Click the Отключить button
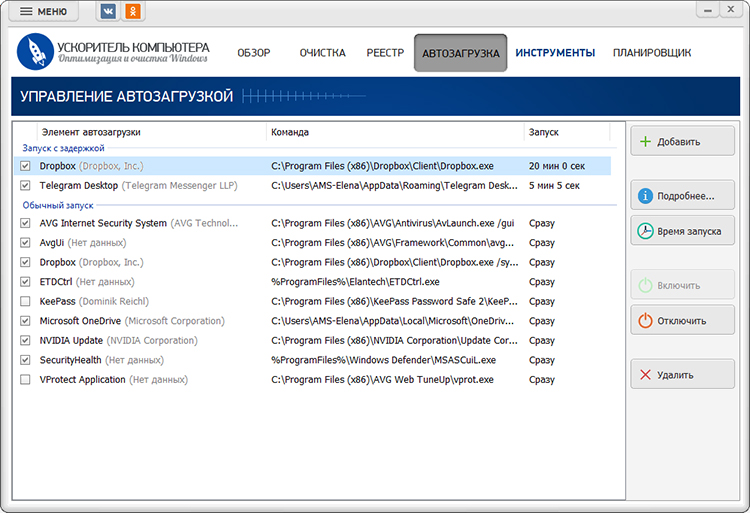750x513 pixels. click(x=683, y=320)
